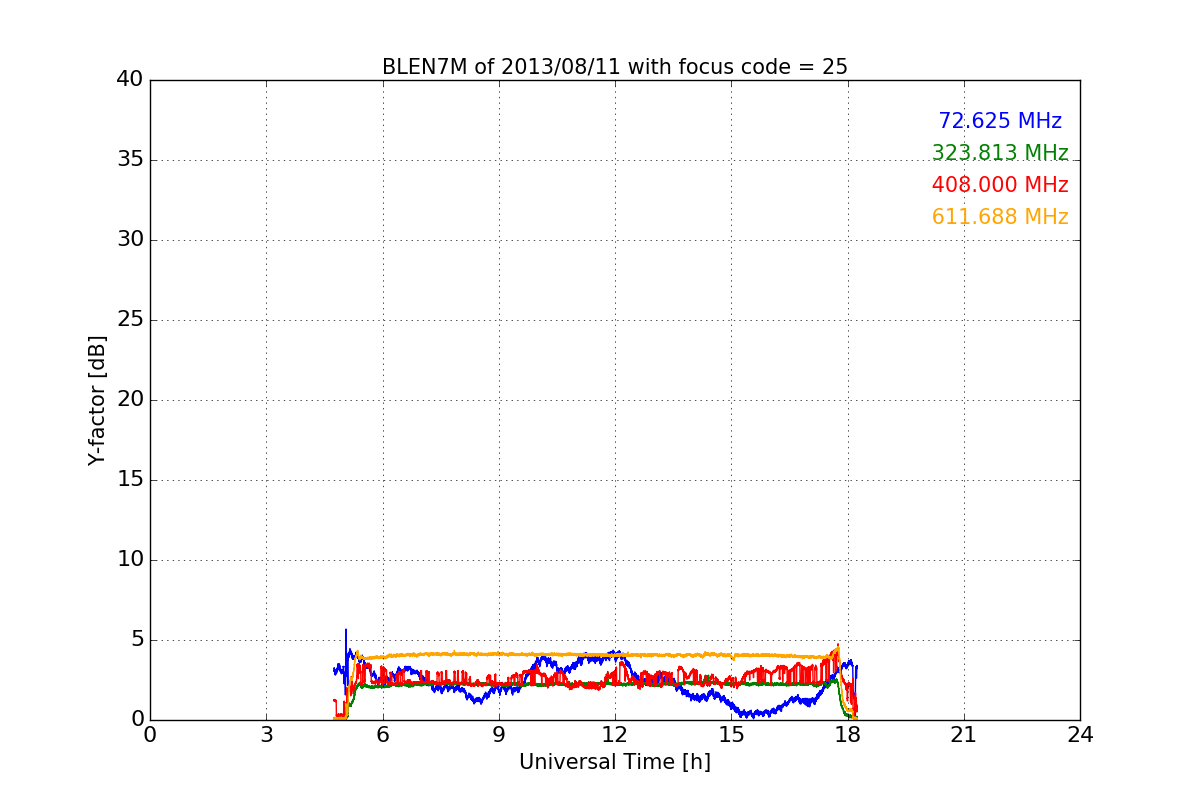
Task: Select the 72.625 MHz legend label
Action: [1000, 121]
